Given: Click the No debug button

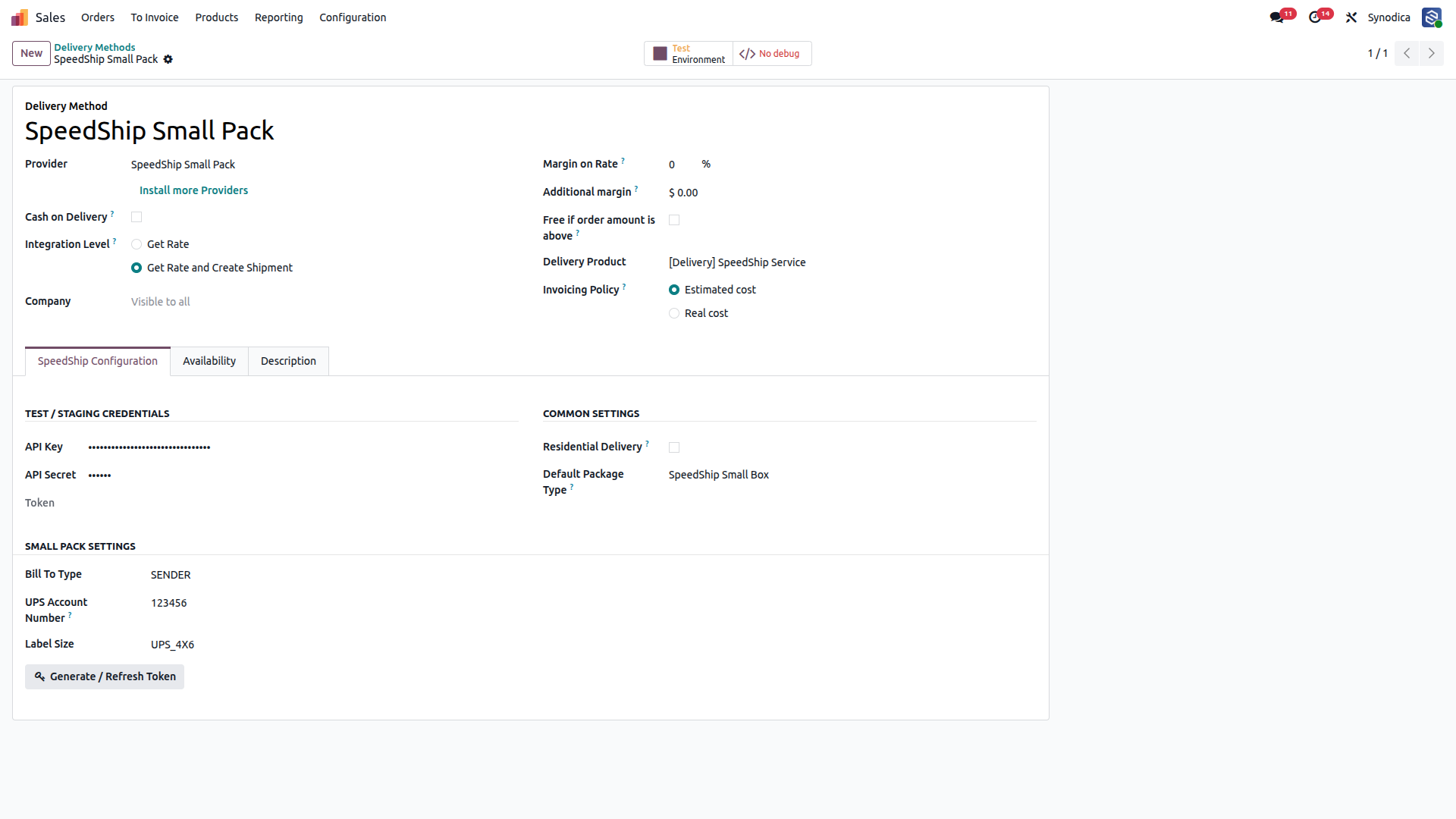Looking at the screenshot, I should pyautogui.click(x=772, y=54).
